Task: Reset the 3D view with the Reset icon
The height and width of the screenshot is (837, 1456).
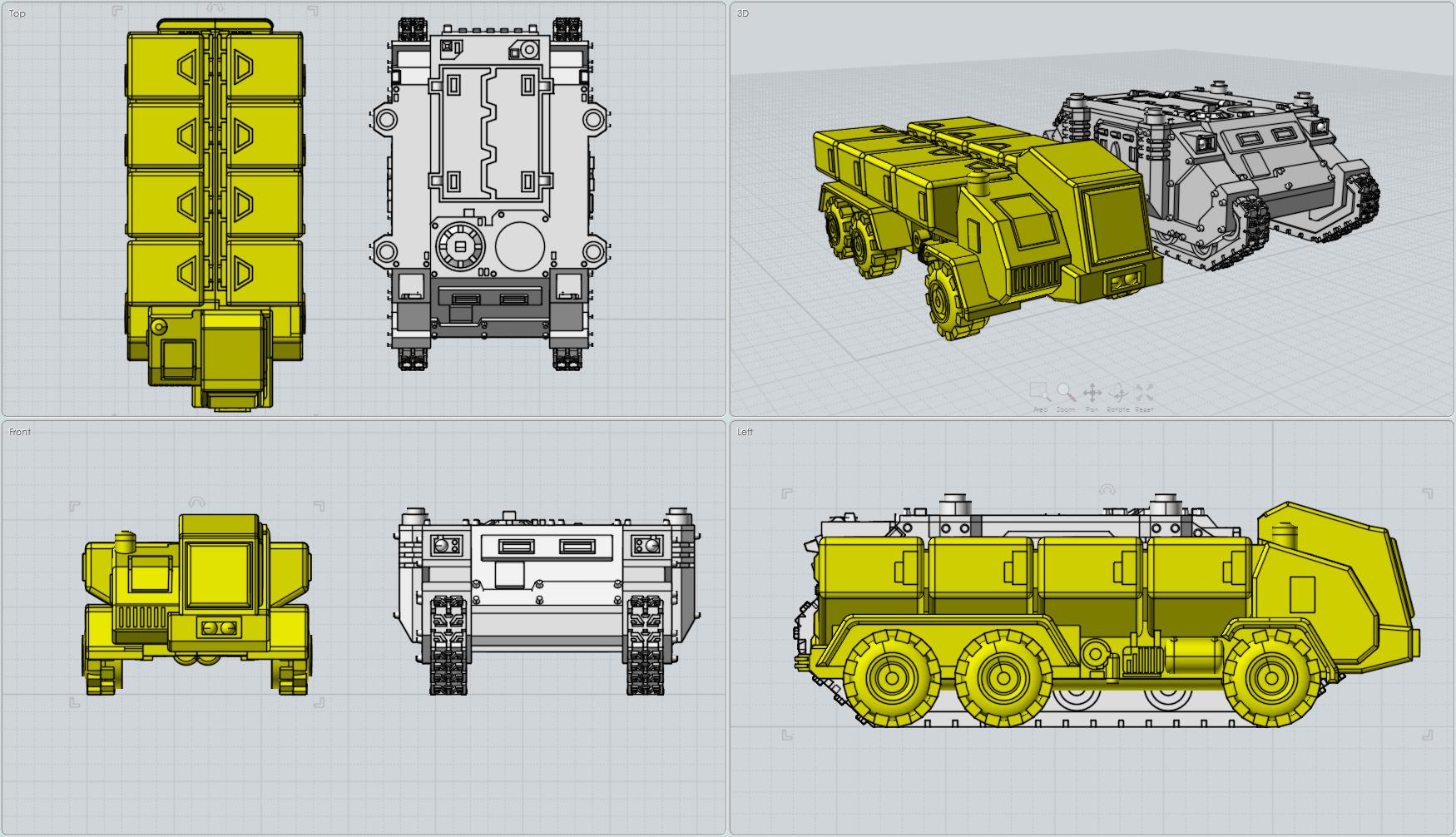Action: click(x=1144, y=393)
